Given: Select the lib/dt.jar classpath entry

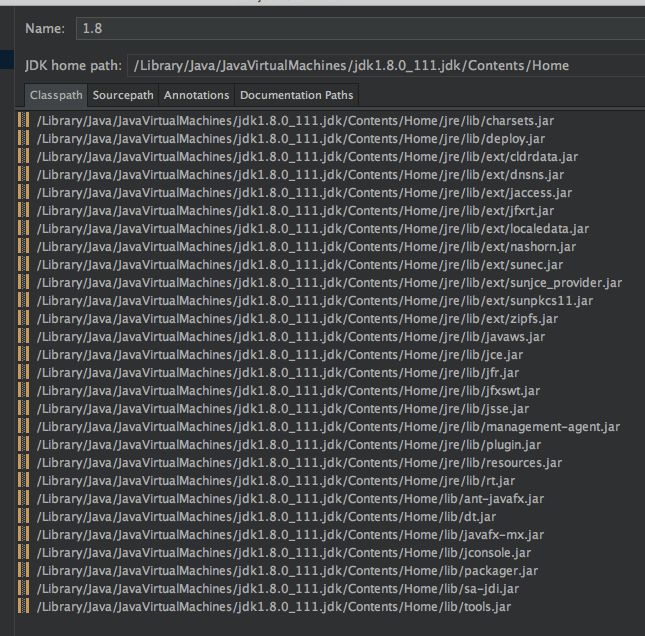Looking at the screenshot, I should tap(267, 517).
